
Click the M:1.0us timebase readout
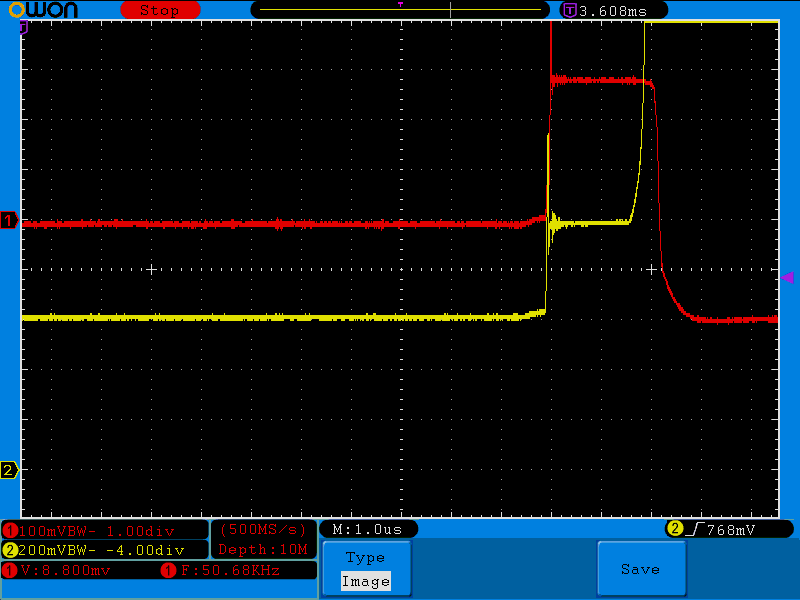pos(367,529)
